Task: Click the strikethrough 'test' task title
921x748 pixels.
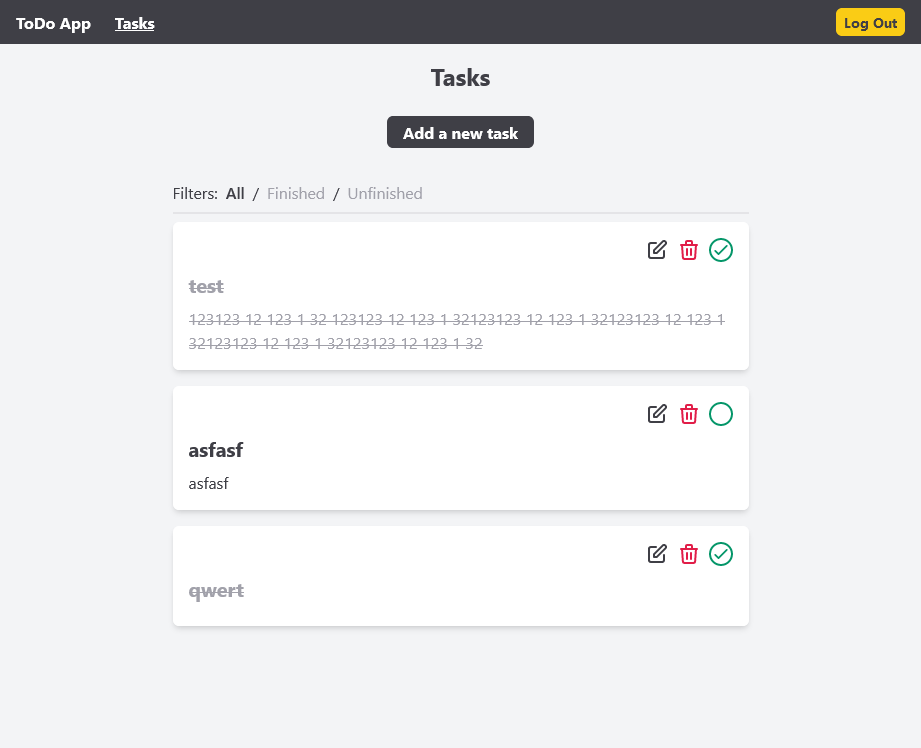Action: coord(206,287)
